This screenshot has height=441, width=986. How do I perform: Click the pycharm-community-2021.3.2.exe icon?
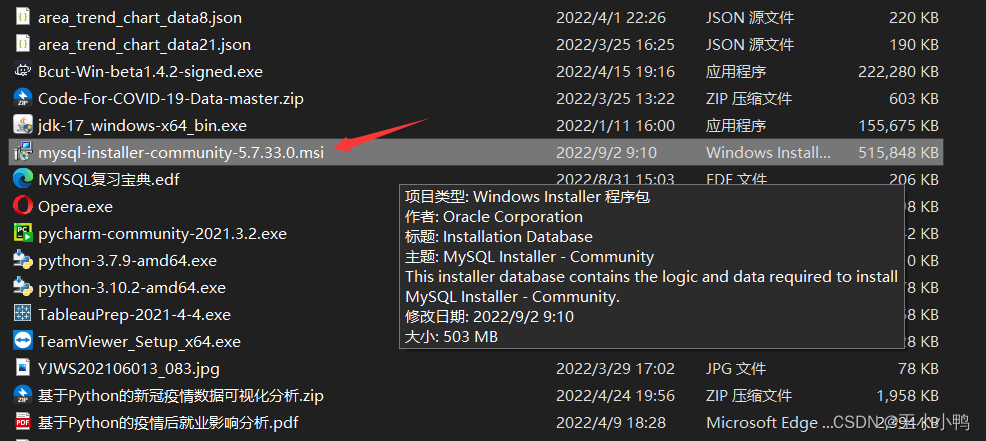coord(23,233)
